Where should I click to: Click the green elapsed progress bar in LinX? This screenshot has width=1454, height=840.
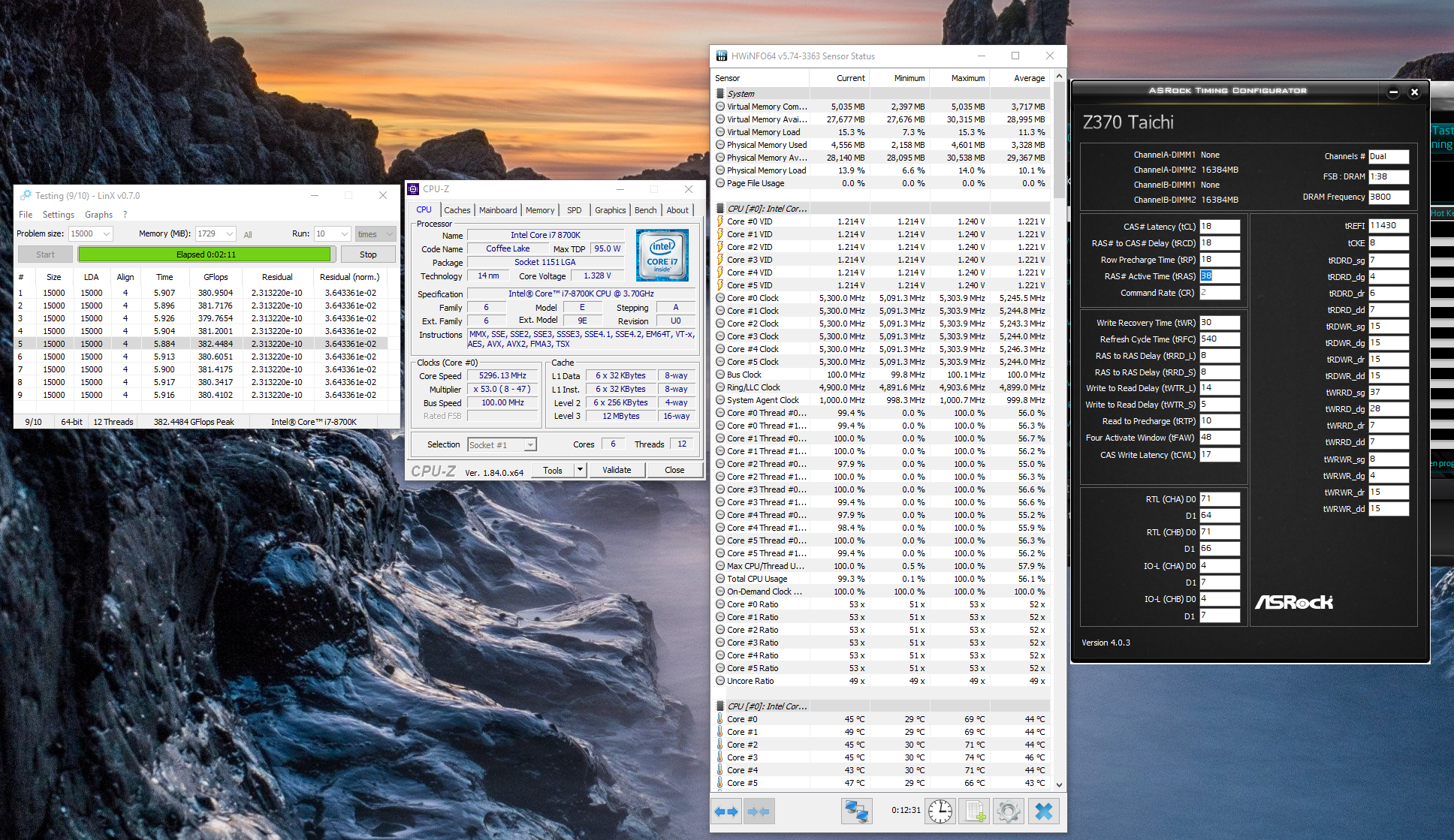(205, 254)
